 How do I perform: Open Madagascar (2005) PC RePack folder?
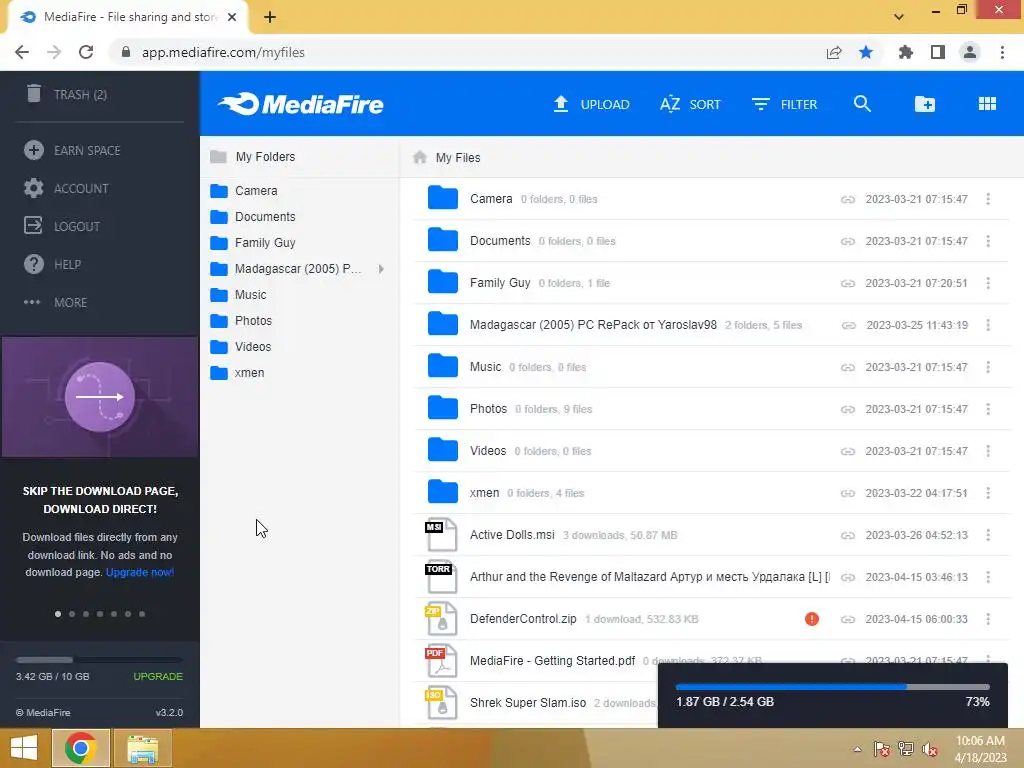coord(593,325)
